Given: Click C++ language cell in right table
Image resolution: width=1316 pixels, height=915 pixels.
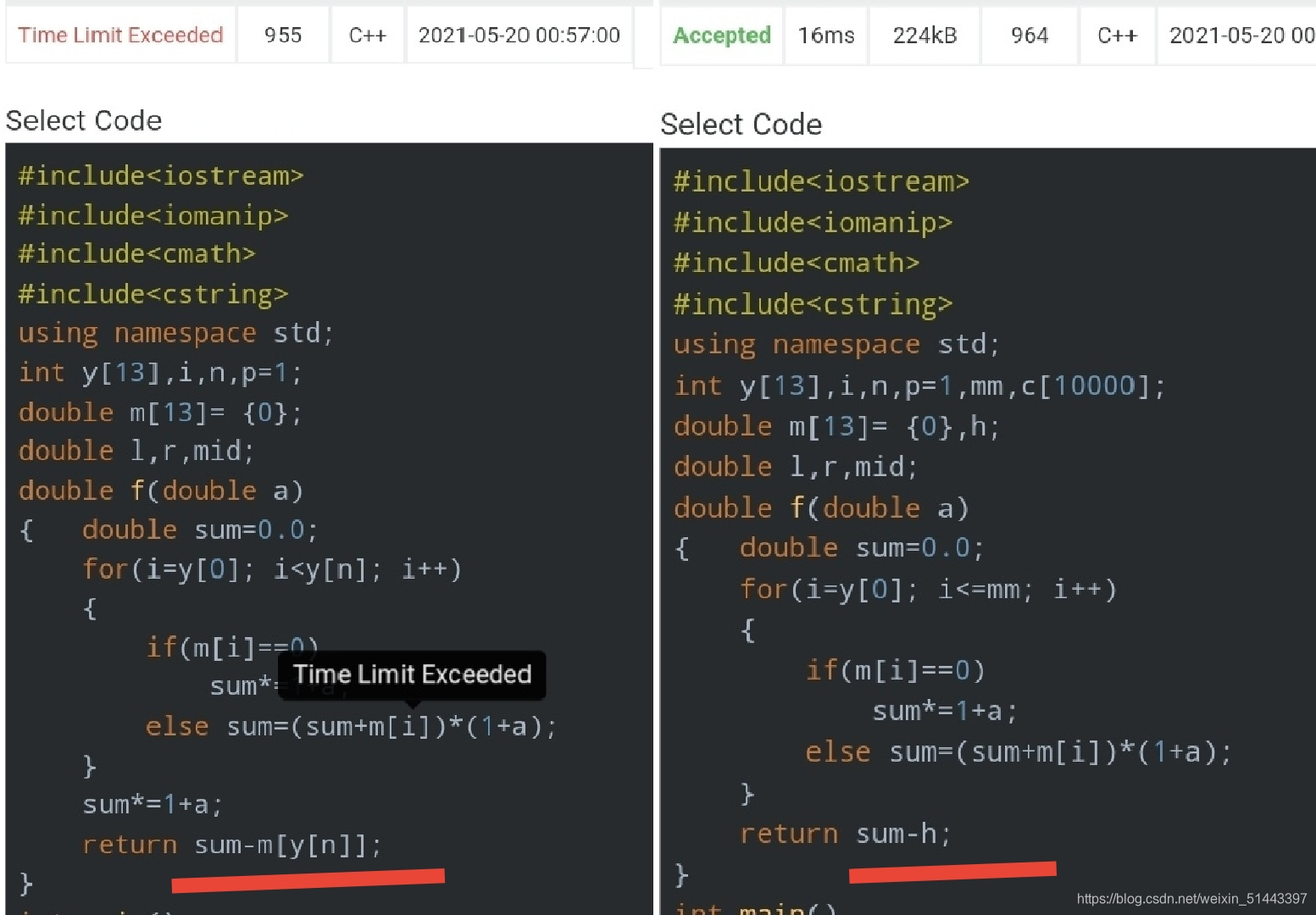Looking at the screenshot, I should (1117, 36).
